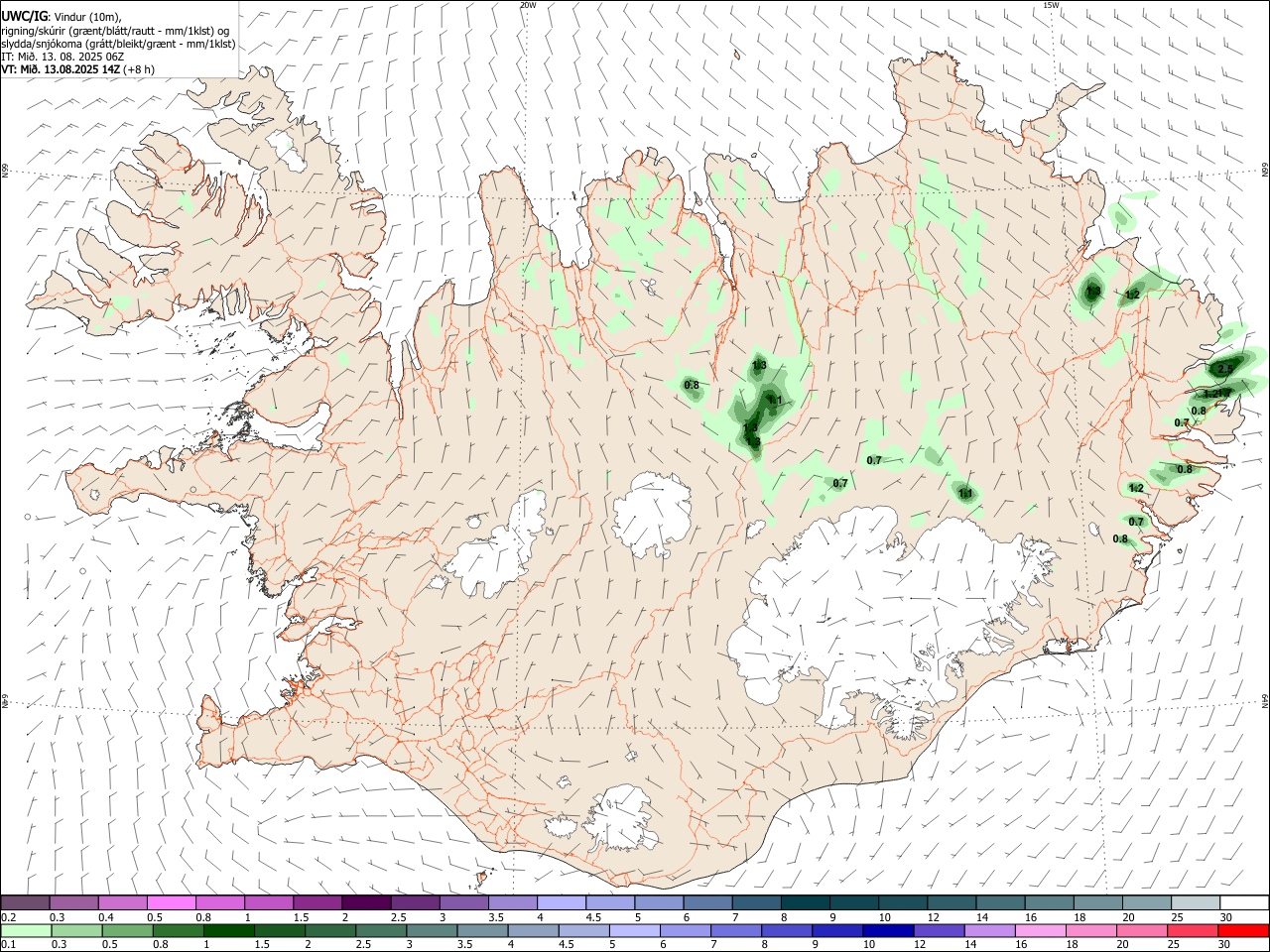Click the '14' value label in lower legend row

click(x=970, y=945)
